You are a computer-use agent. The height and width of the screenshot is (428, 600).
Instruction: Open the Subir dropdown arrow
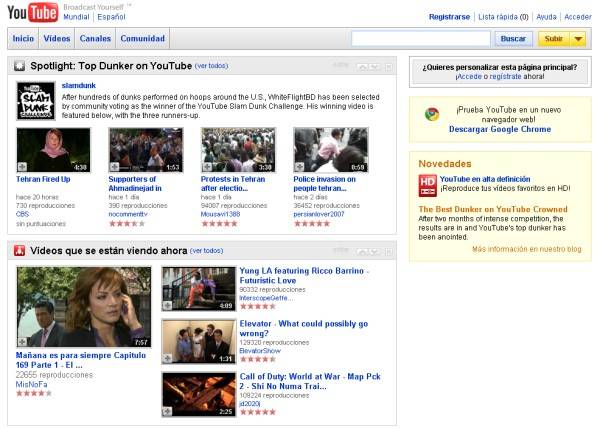pyautogui.click(x=578, y=39)
